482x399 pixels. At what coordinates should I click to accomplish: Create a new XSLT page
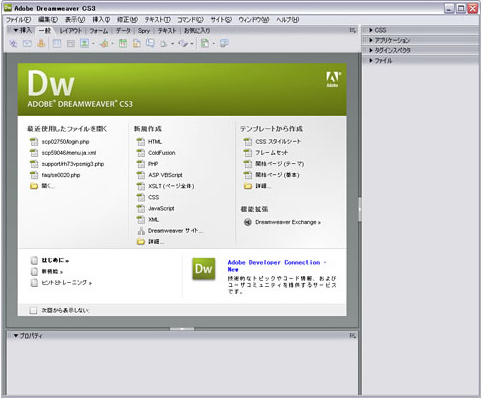165,186
